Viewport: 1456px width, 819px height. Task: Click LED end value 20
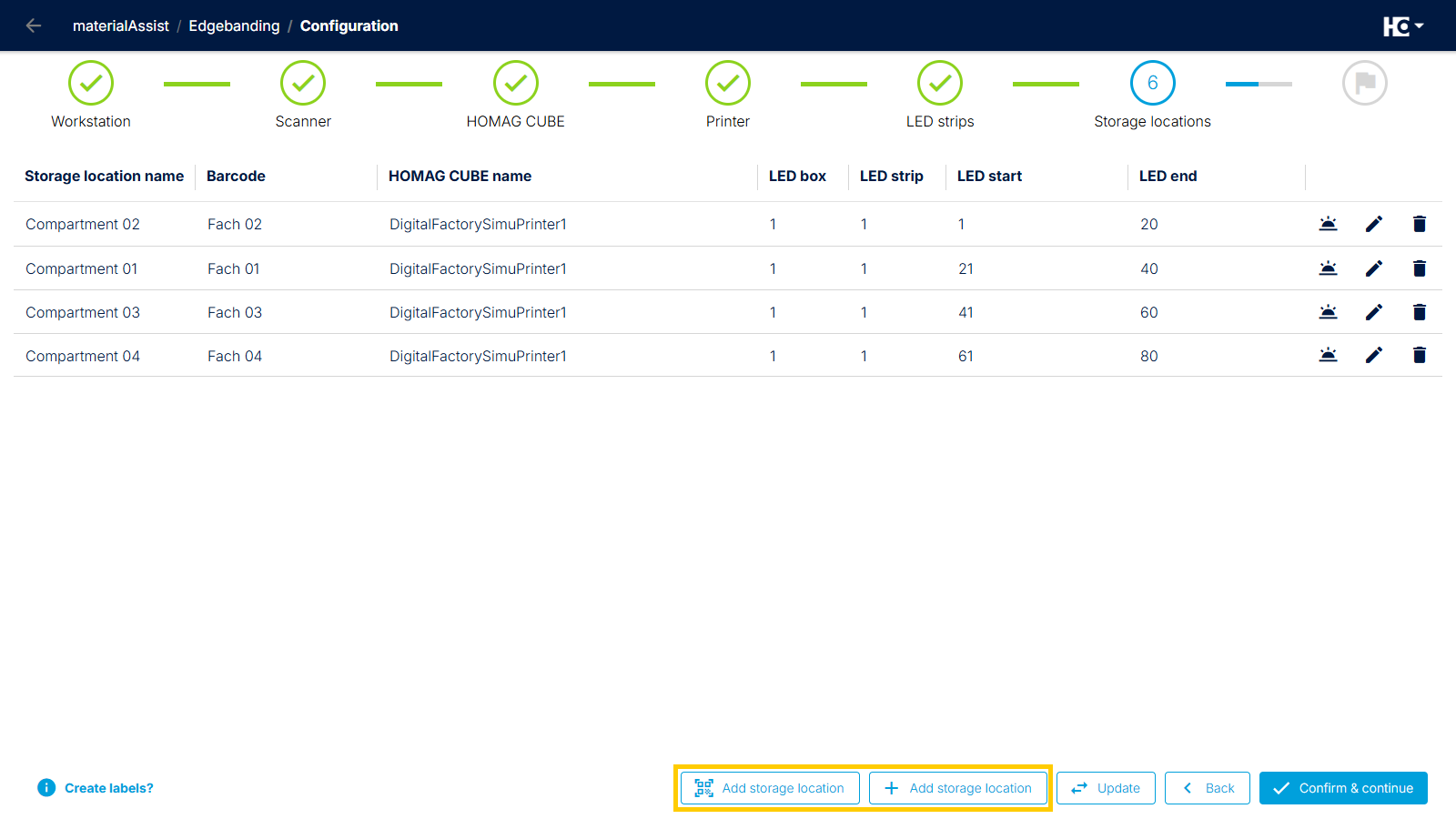[1149, 224]
